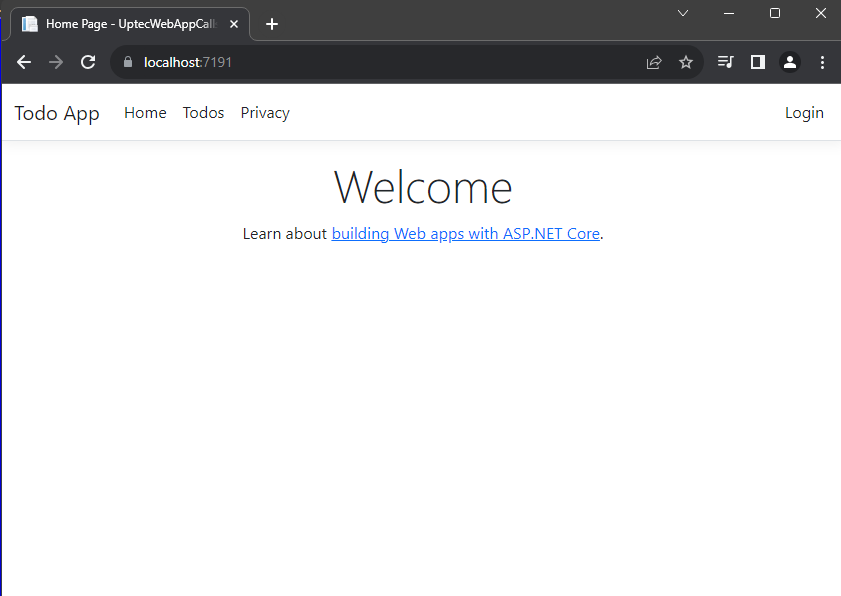
Task: Click the Login link
Action: [x=804, y=113]
